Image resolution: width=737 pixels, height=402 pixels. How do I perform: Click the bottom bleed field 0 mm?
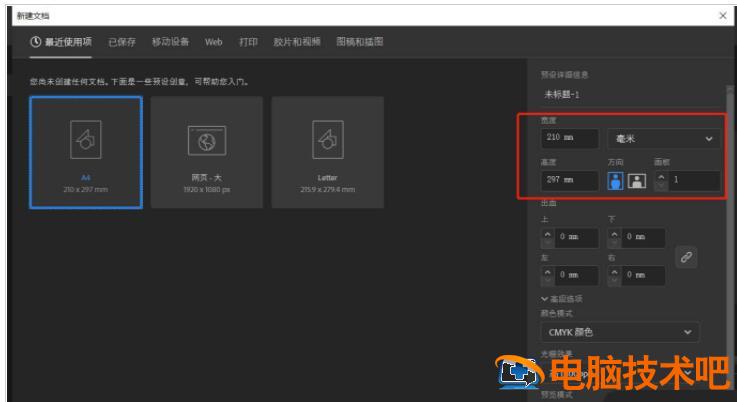pyautogui.click(x=643, y=237)
